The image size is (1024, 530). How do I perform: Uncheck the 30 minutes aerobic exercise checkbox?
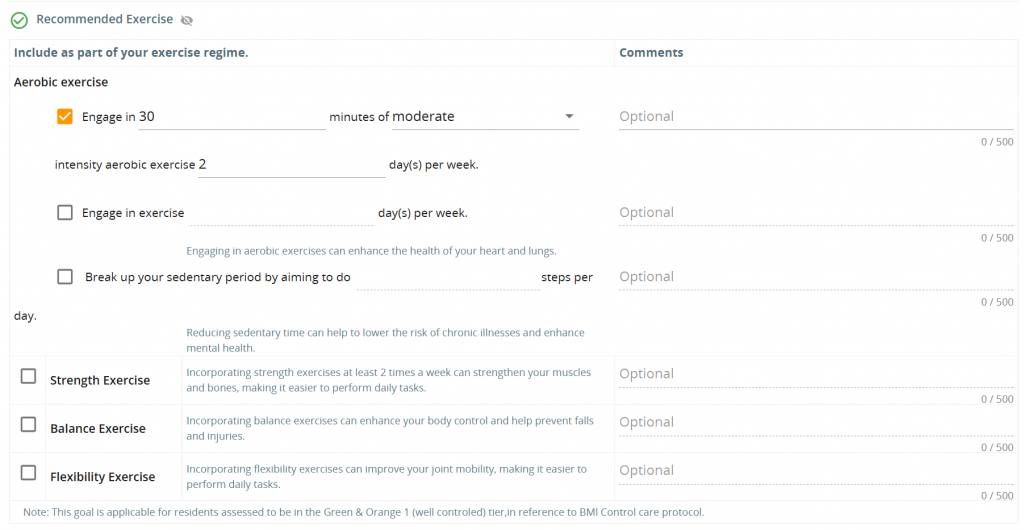click(x=65, y=117)
